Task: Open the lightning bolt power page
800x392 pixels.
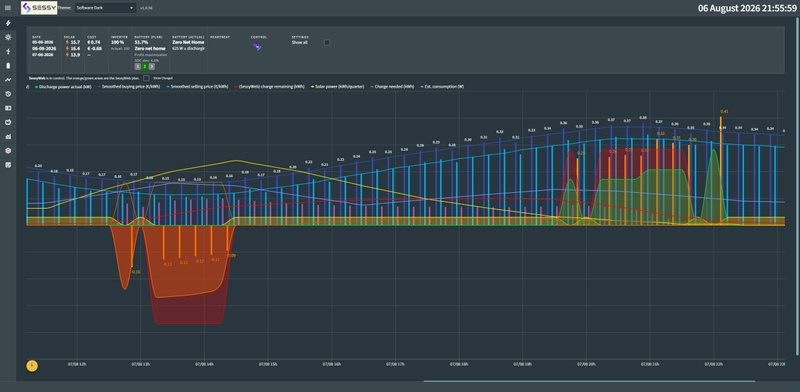Action: click(8, 23)
